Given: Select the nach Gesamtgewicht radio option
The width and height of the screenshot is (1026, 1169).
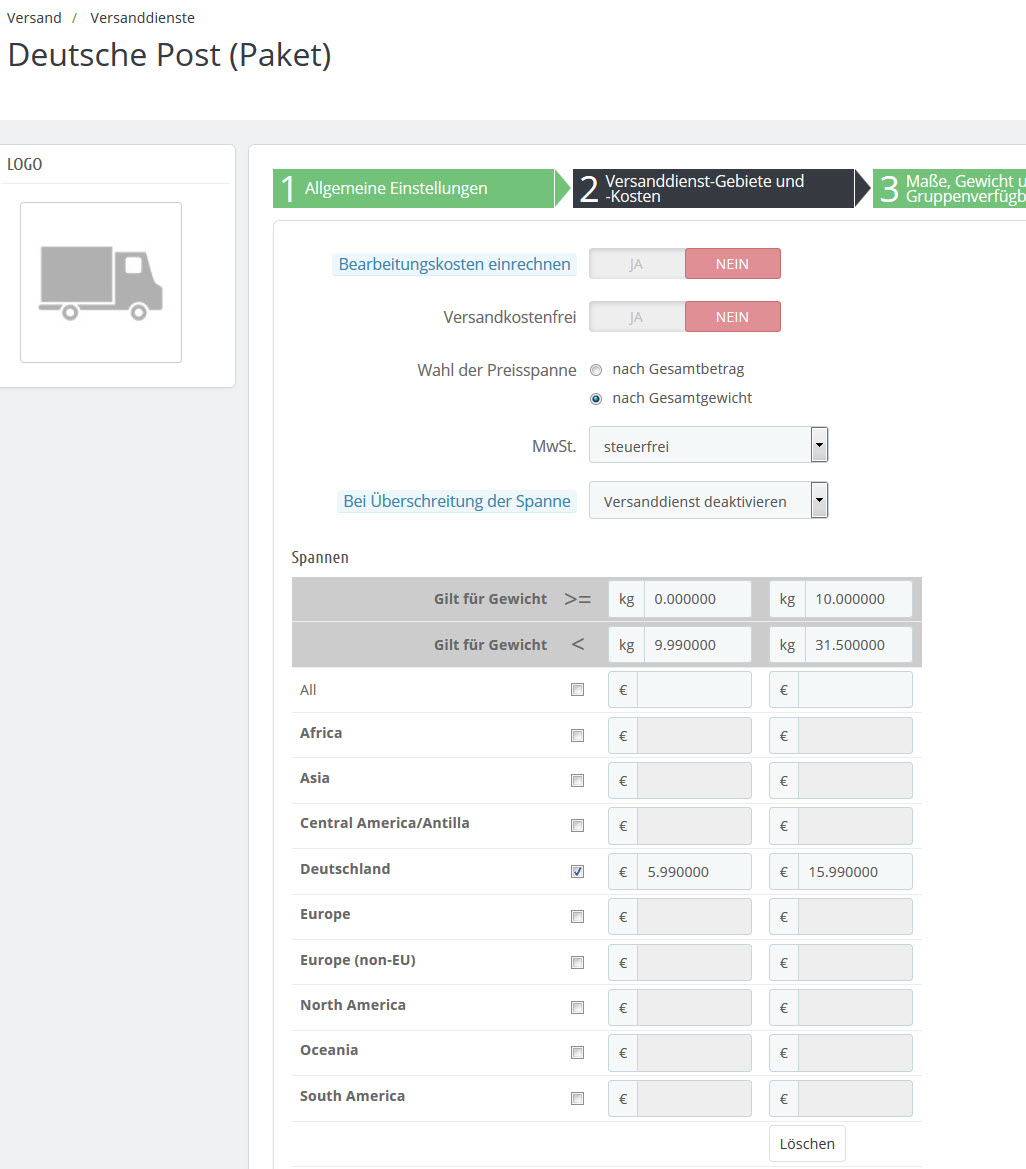Looking at the screenshot, I should (x=596, y=399).
